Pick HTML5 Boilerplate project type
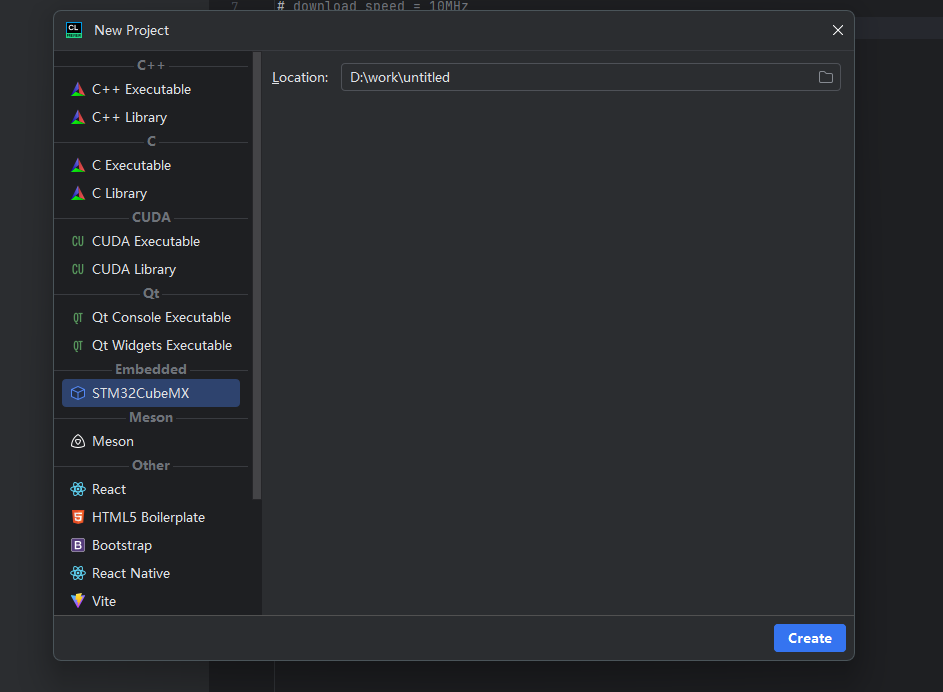Image resolution: width=943 pixels, height=692 pixels. (151, 517)
